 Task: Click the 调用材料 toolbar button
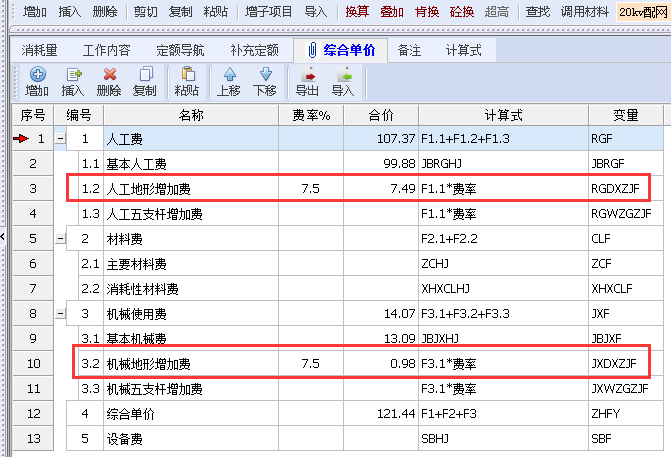point(585,12)
